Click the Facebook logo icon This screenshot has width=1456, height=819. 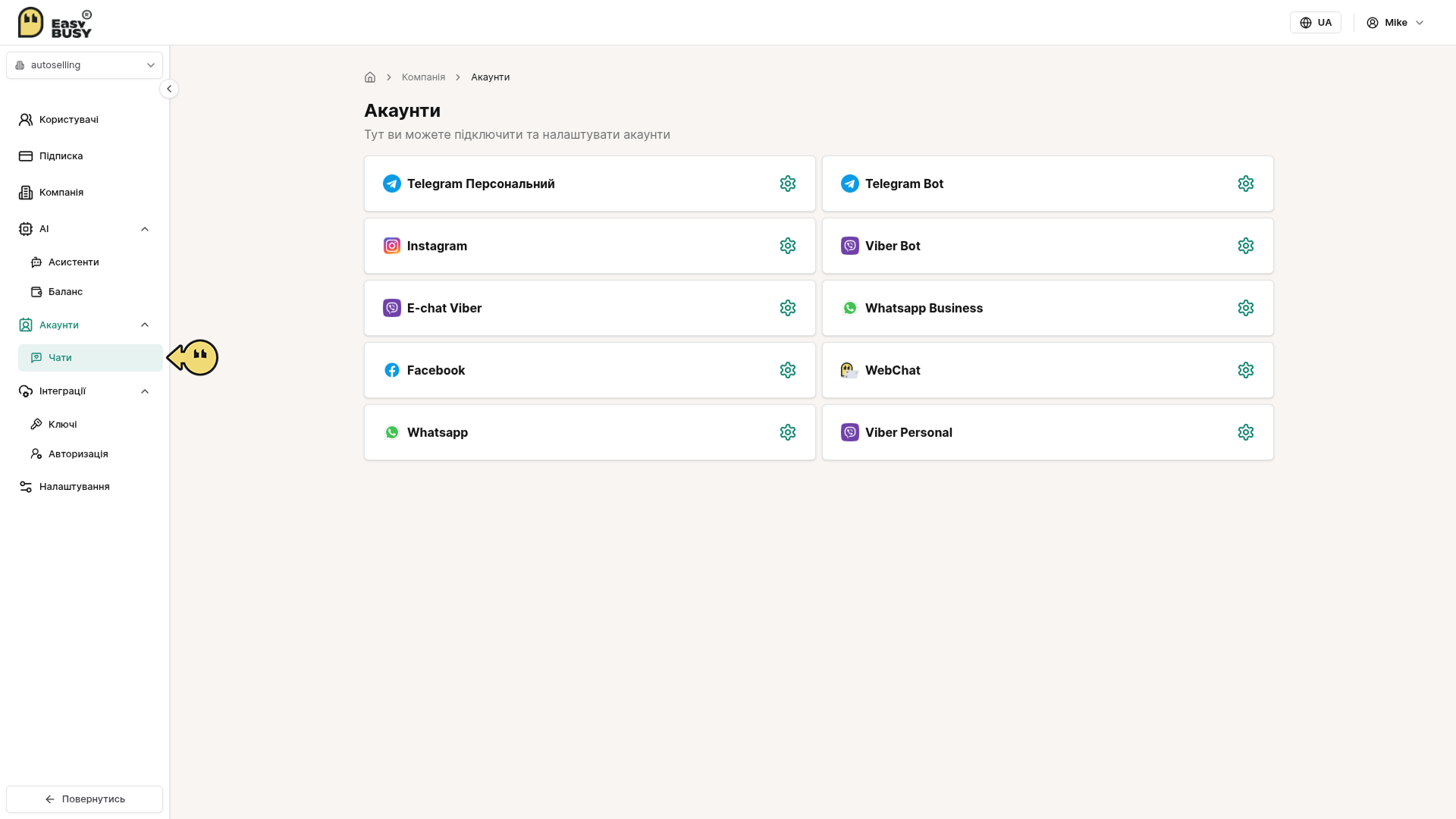click(x=392, y=370)
